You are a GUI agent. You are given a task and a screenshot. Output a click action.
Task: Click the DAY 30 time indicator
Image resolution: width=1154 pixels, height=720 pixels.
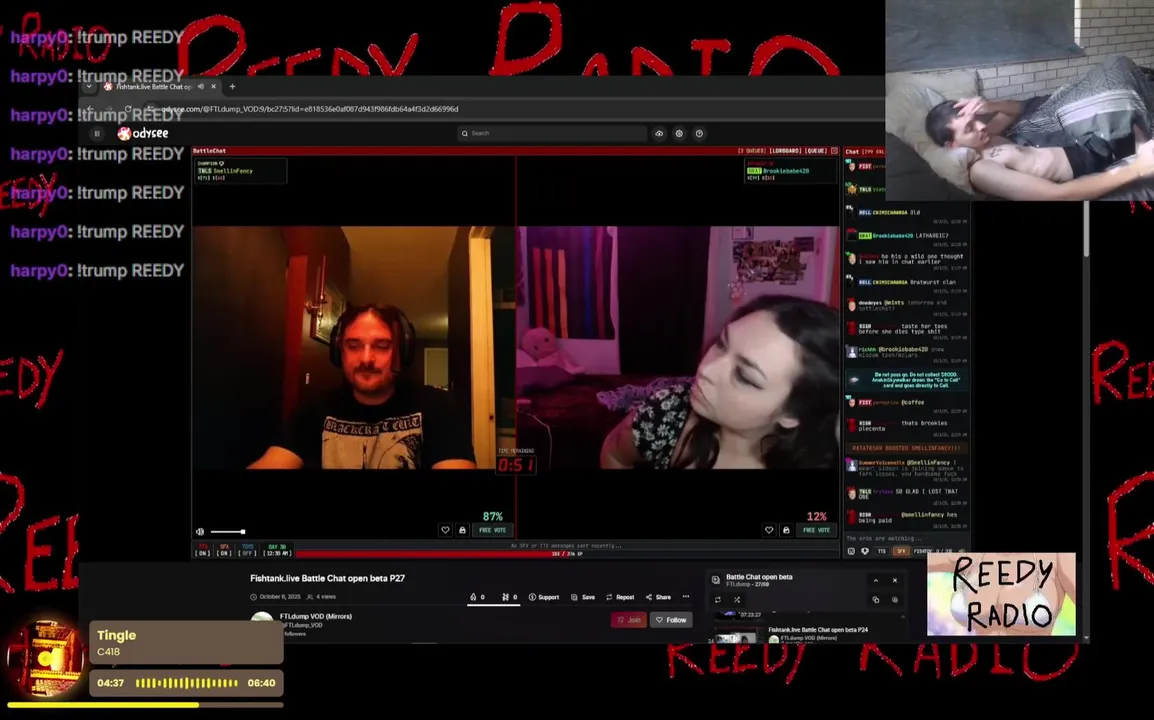277,550
